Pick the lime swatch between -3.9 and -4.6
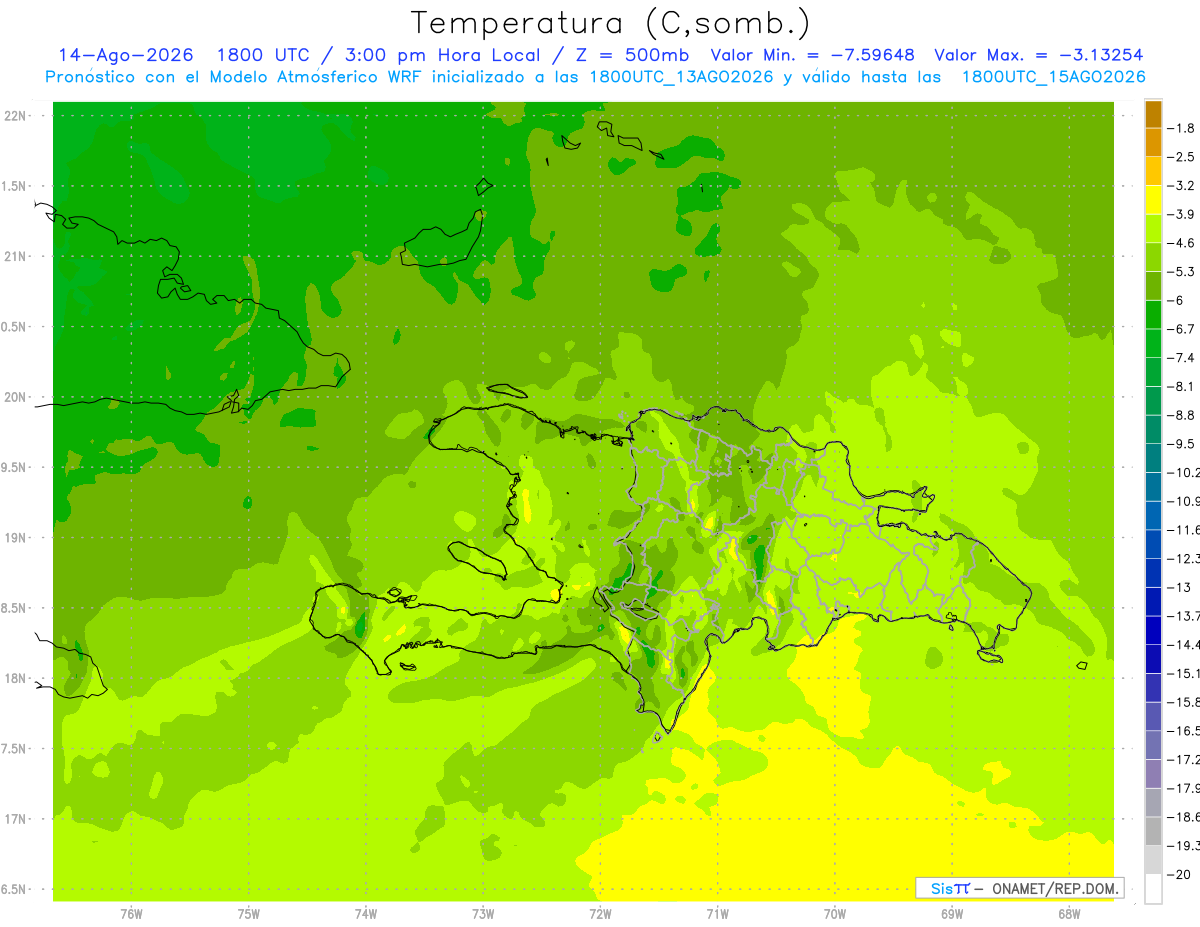The height and width of the screenshot is (927, 1200). tap(1153, 229)
